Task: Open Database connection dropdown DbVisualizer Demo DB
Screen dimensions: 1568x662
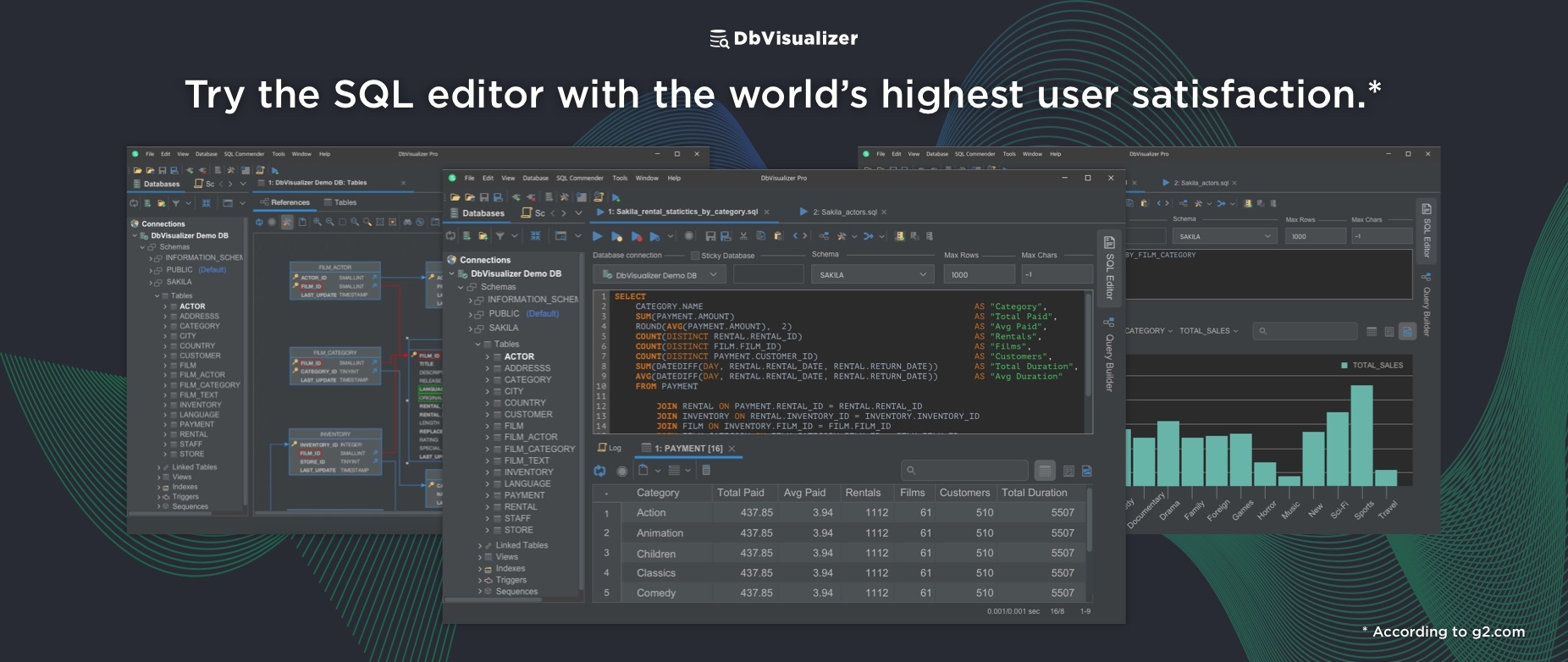Action: click(x=659, y=274)
